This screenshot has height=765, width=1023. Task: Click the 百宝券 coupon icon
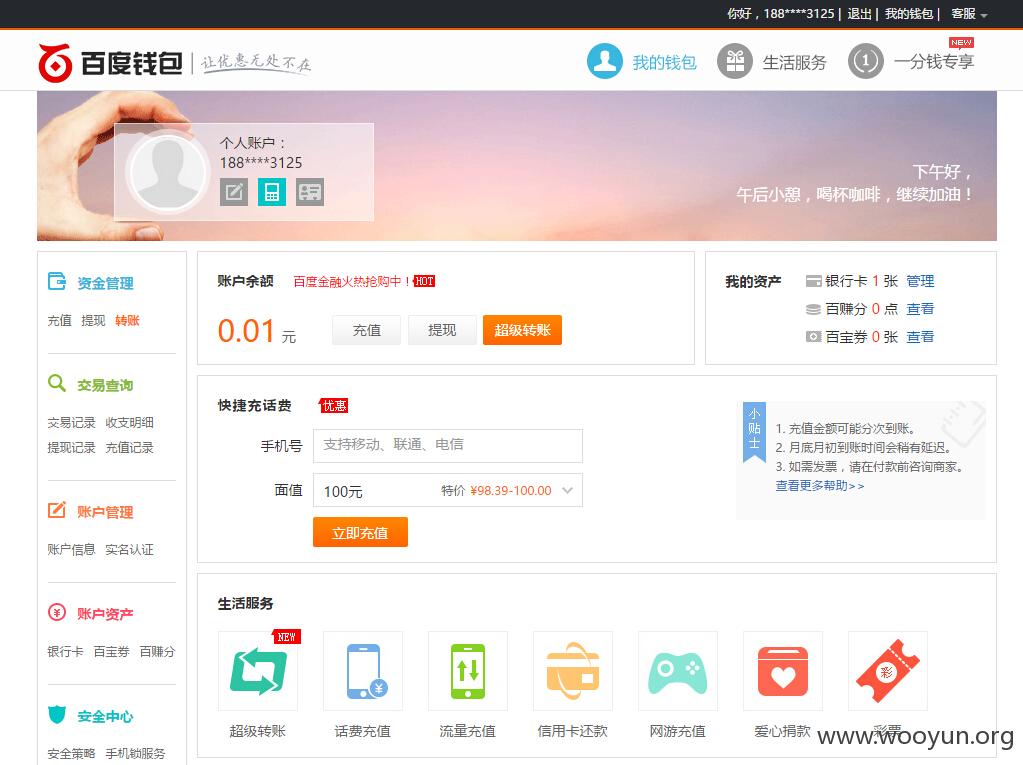814,337
